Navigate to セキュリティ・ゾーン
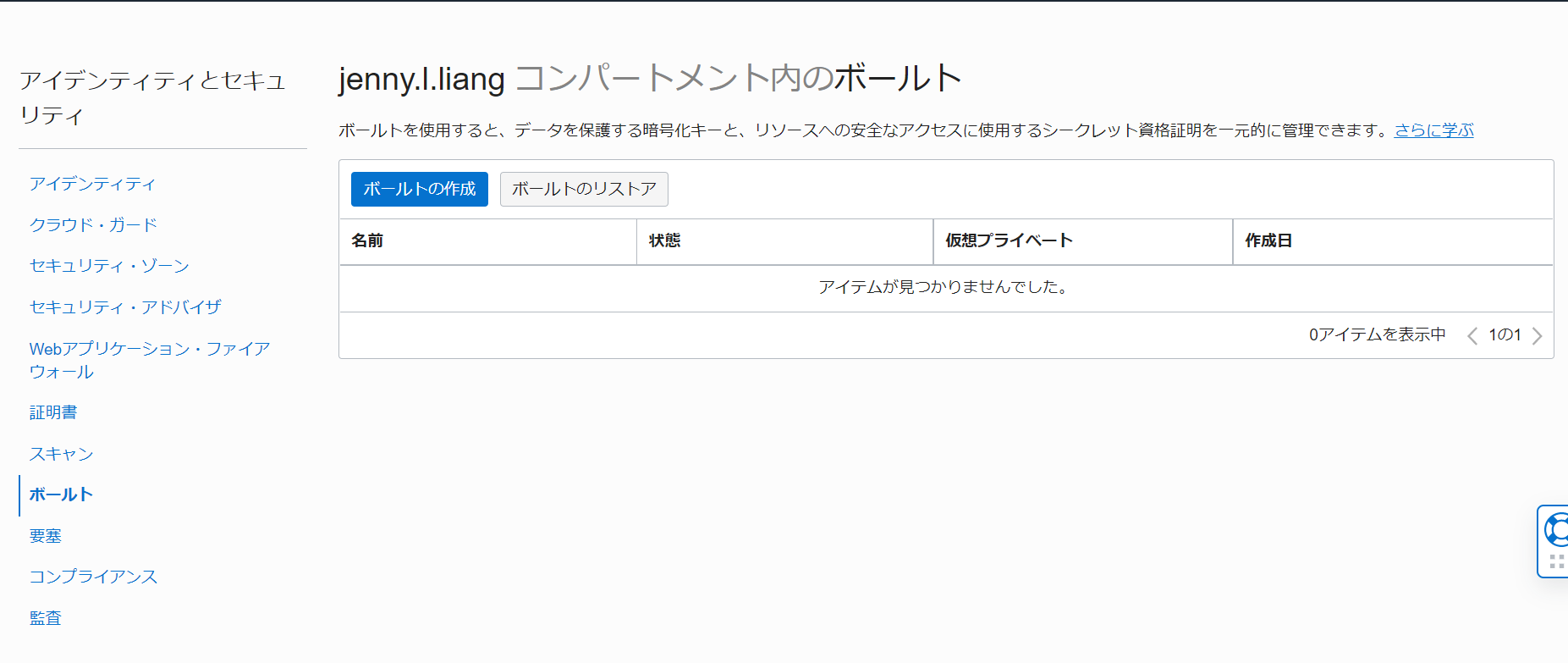The width and height of the screenshot is (1568, 663). tap(109, 266)
